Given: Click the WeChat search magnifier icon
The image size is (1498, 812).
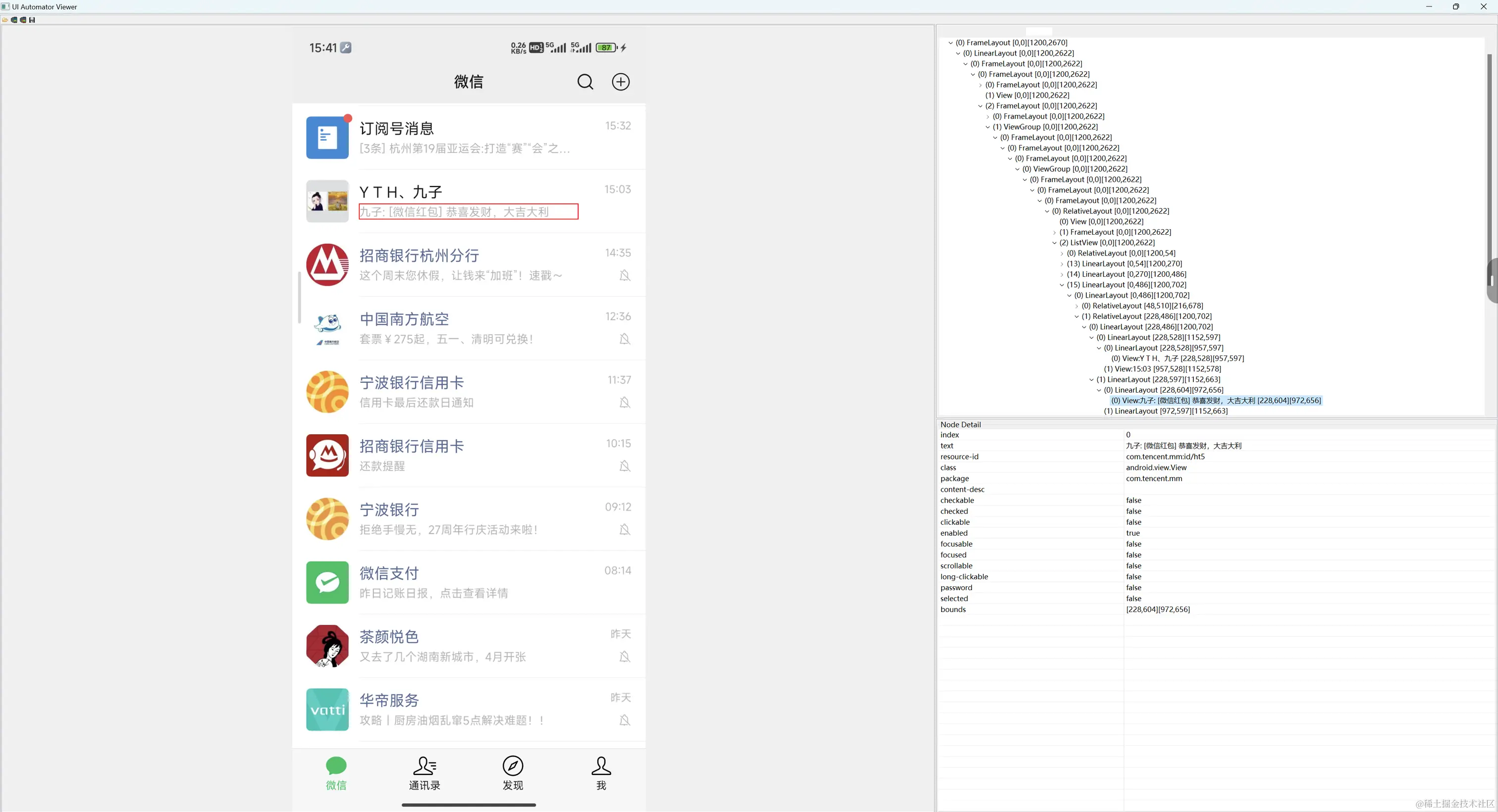Looking at the screenshot, I should [x=585, y=82].
